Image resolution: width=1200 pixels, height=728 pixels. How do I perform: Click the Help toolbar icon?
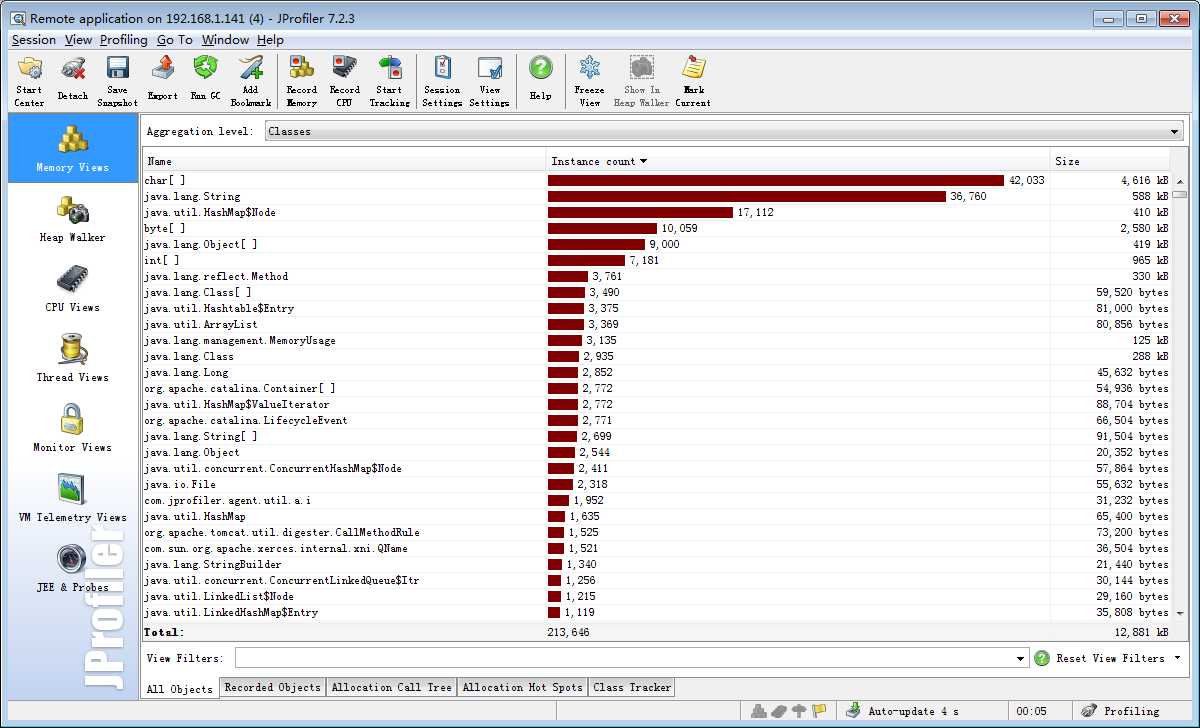point(540,81)
